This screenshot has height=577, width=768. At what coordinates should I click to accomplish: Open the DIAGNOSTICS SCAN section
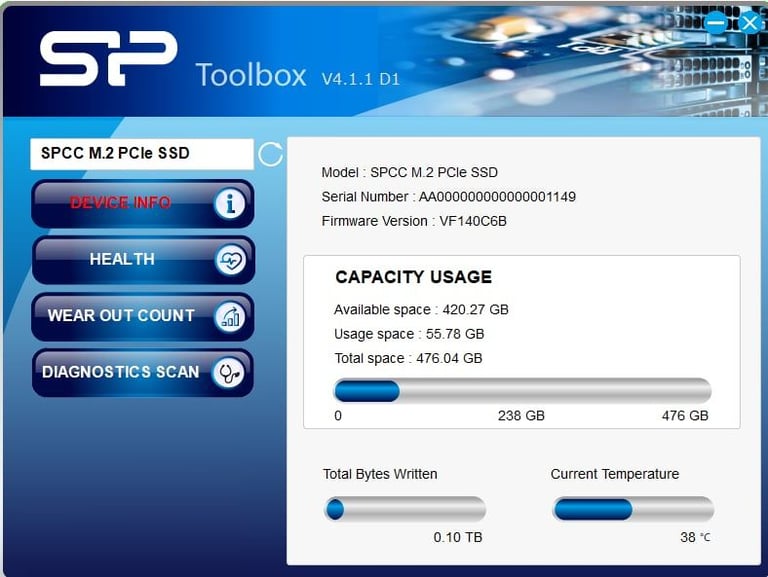pyautogui.click(x=143, y=373)
